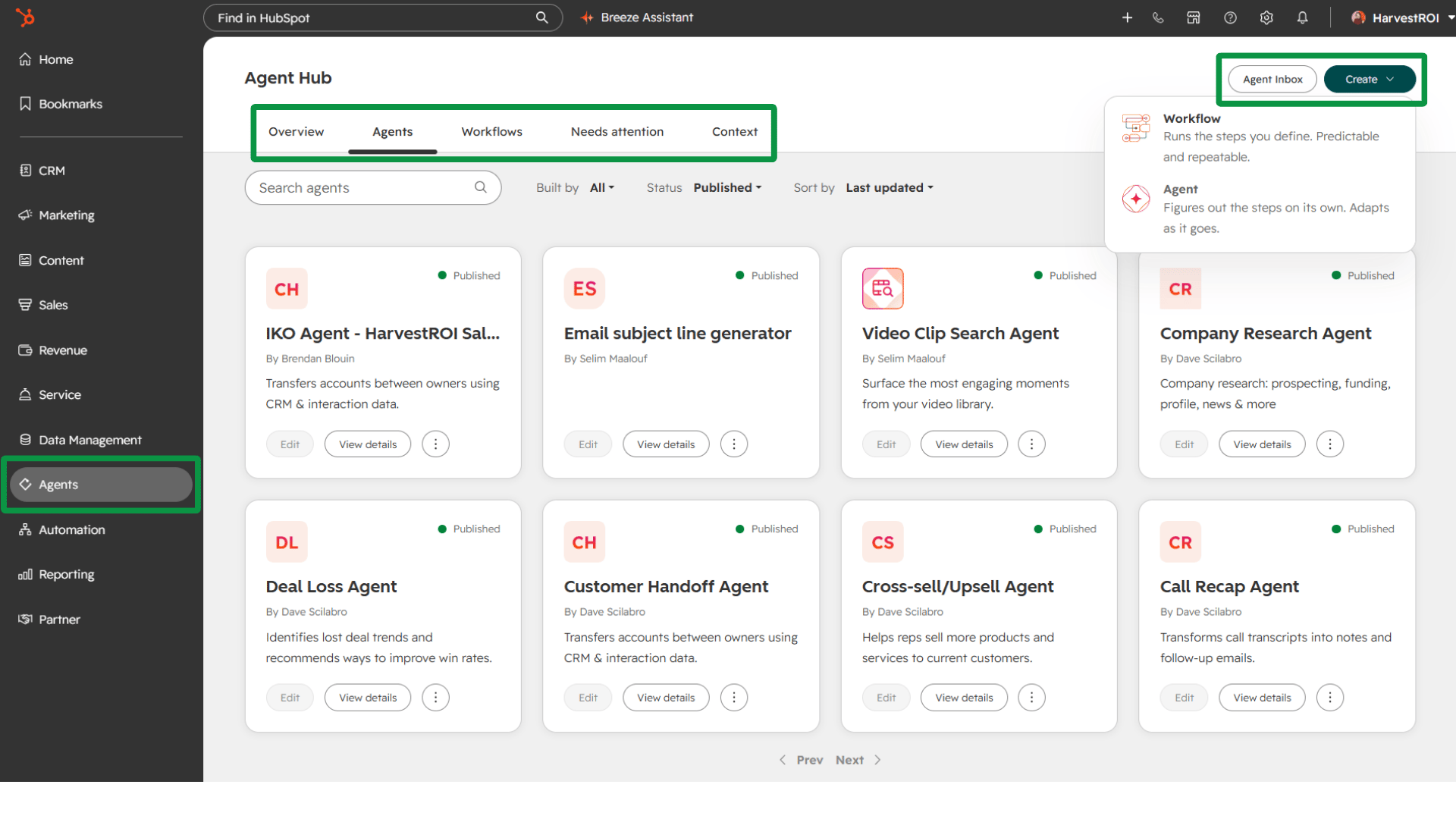1456x819 pixels.
Task: Open Content in the sidebar
Action: tap(52, 260)
